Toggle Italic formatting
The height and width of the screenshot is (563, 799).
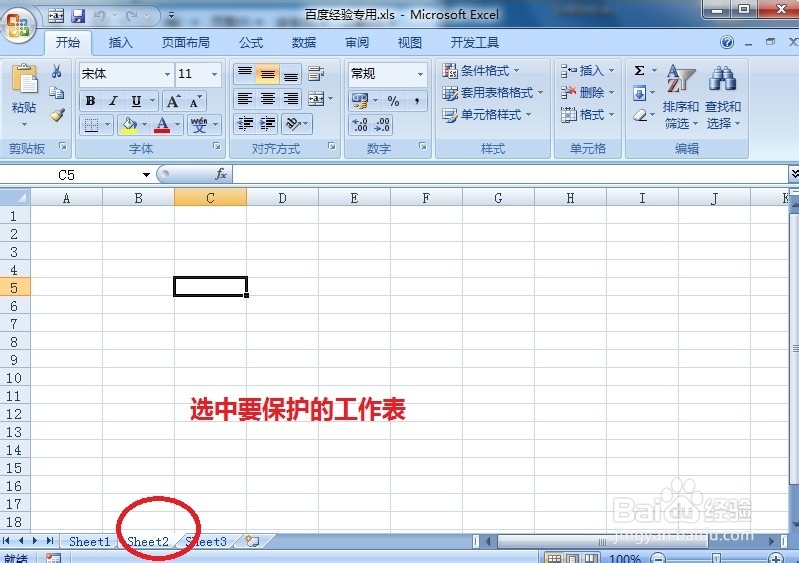click(x=113, y=101)
